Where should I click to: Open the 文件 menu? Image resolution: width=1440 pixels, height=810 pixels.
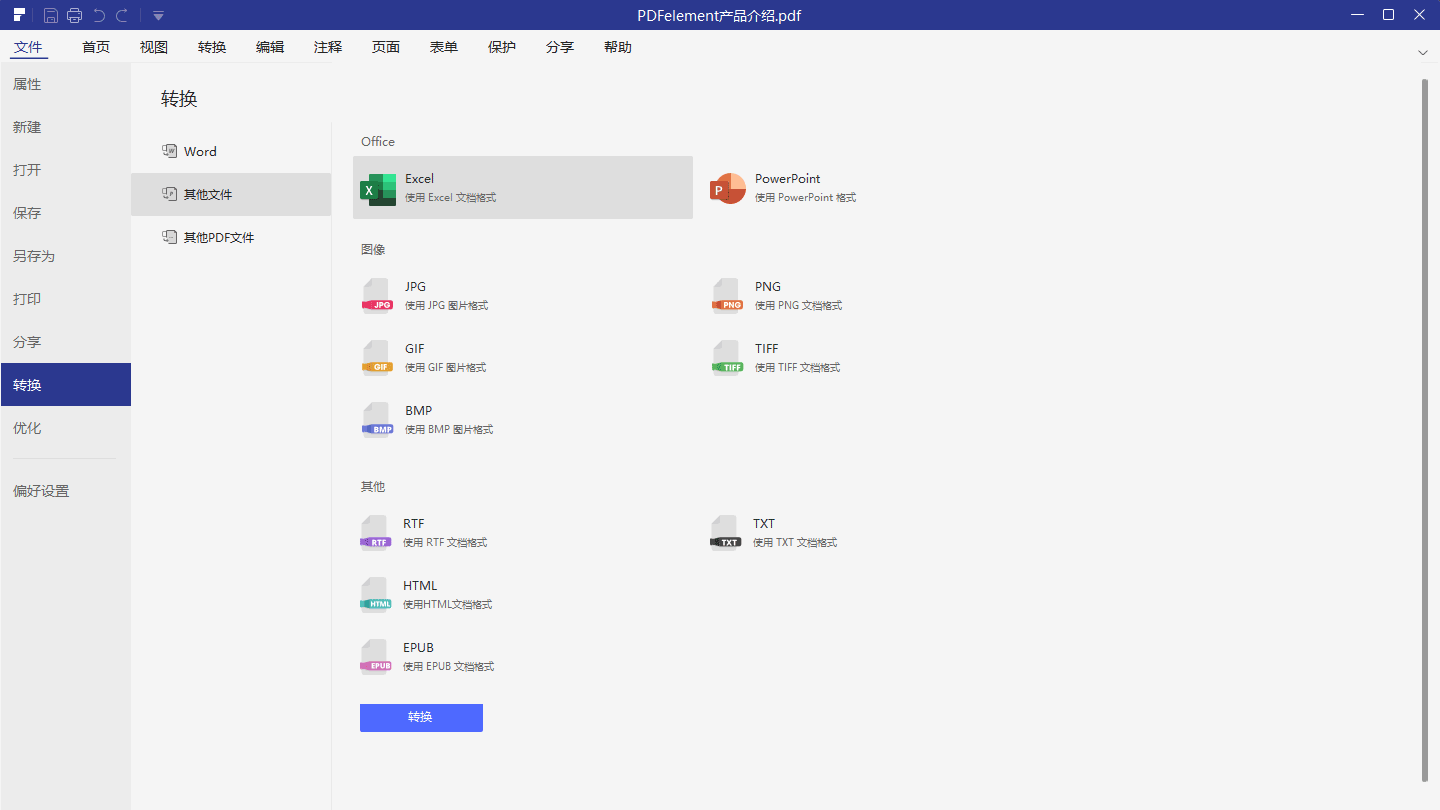pyautogui.click(x=28, y=47)
